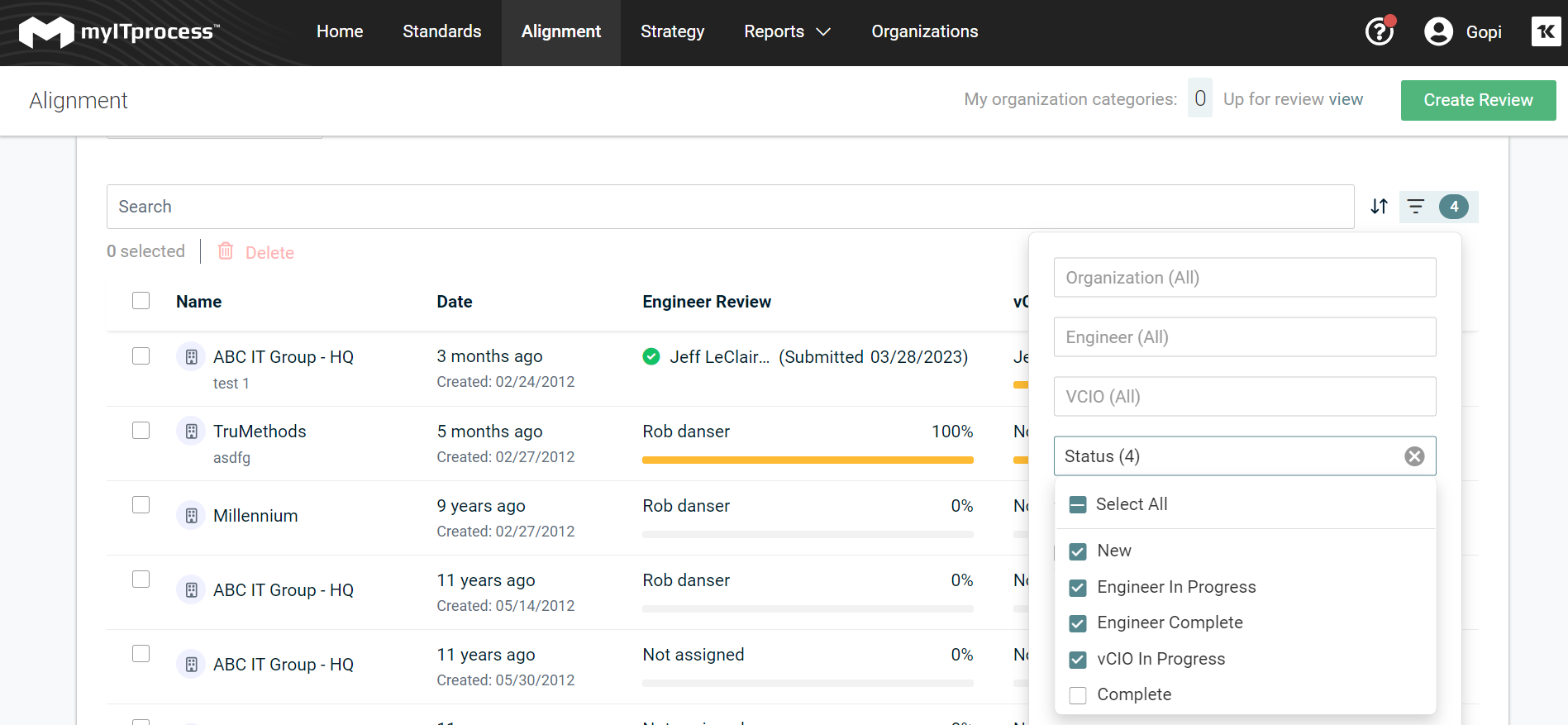The image size is (1568, 725).
Task: Click 'Not assigned' engineer cell
Action: [x=693, y=655]
